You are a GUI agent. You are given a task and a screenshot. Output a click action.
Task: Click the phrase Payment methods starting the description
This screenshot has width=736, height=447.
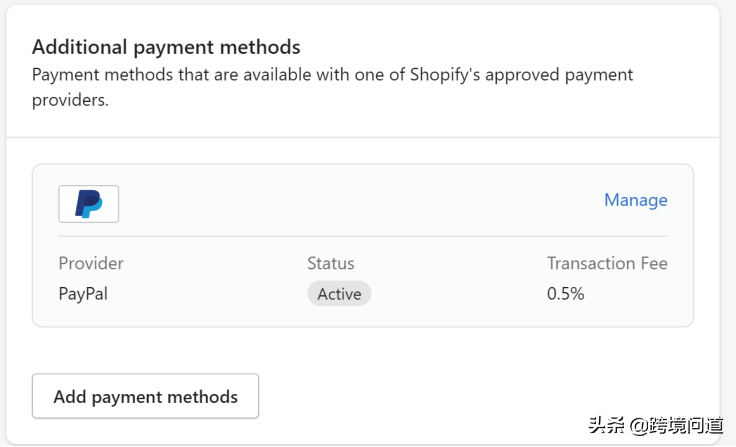(x=95, y=75)
